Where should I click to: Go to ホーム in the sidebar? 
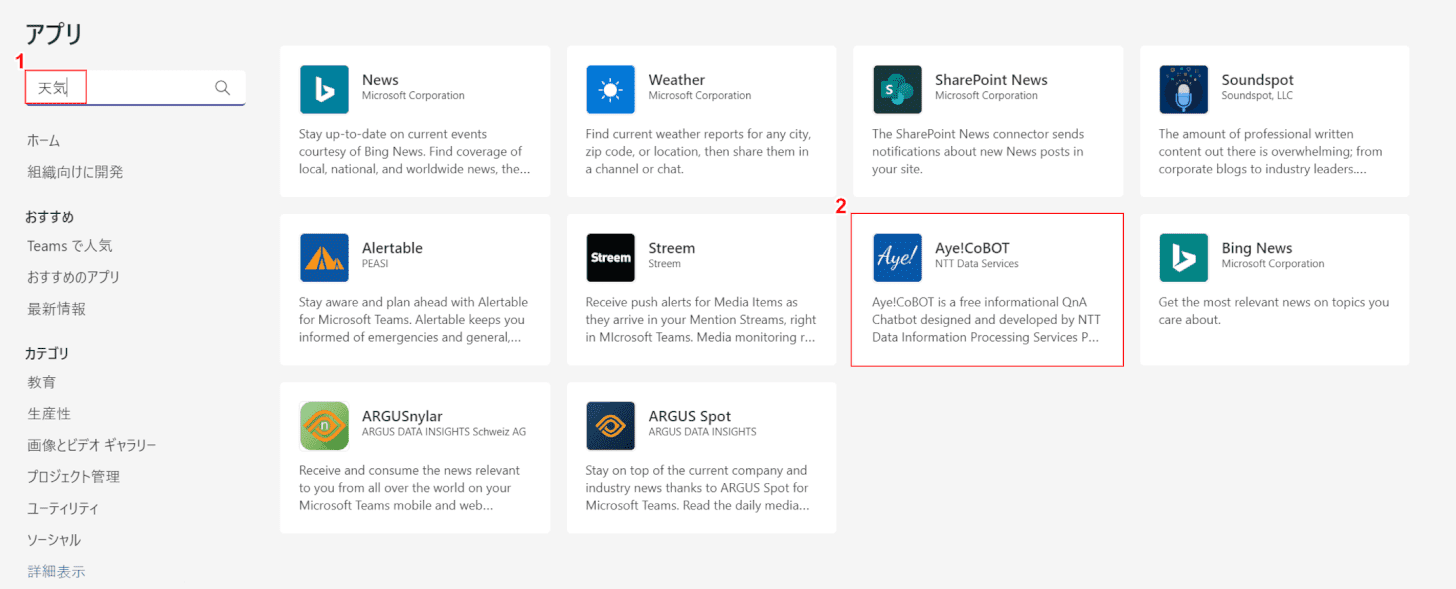point(44,141)
